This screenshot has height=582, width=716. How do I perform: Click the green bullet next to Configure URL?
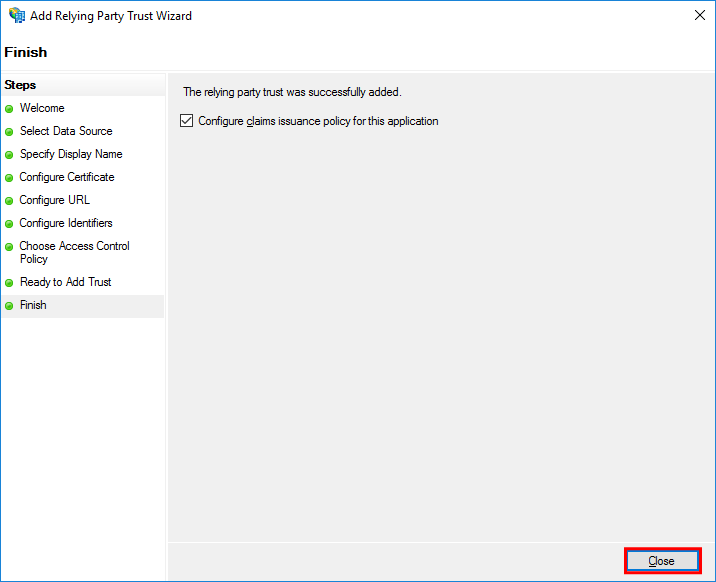click(x=9, y=201)
